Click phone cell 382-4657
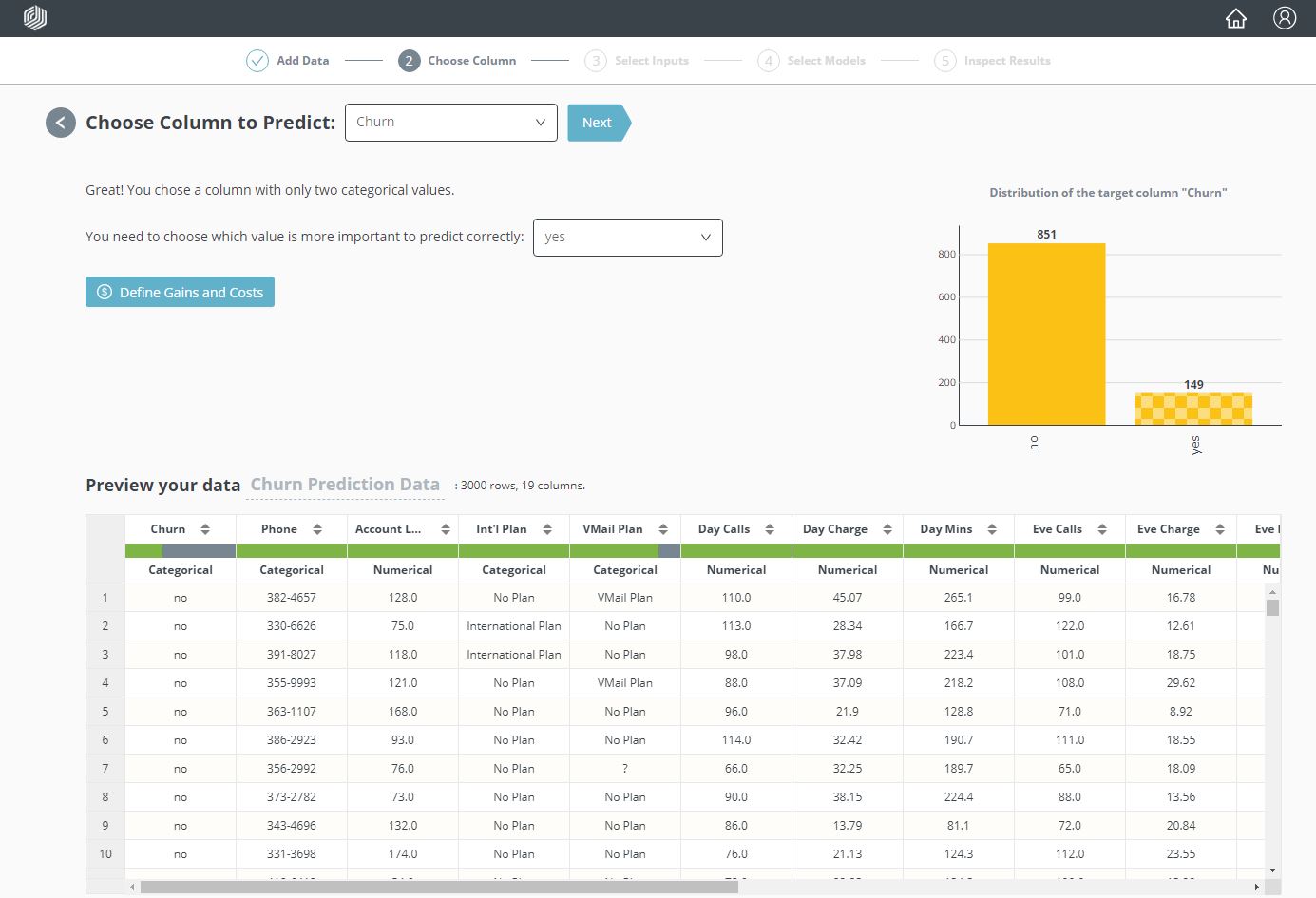Viewport: 1316px width, 898px height. [292, 598]
